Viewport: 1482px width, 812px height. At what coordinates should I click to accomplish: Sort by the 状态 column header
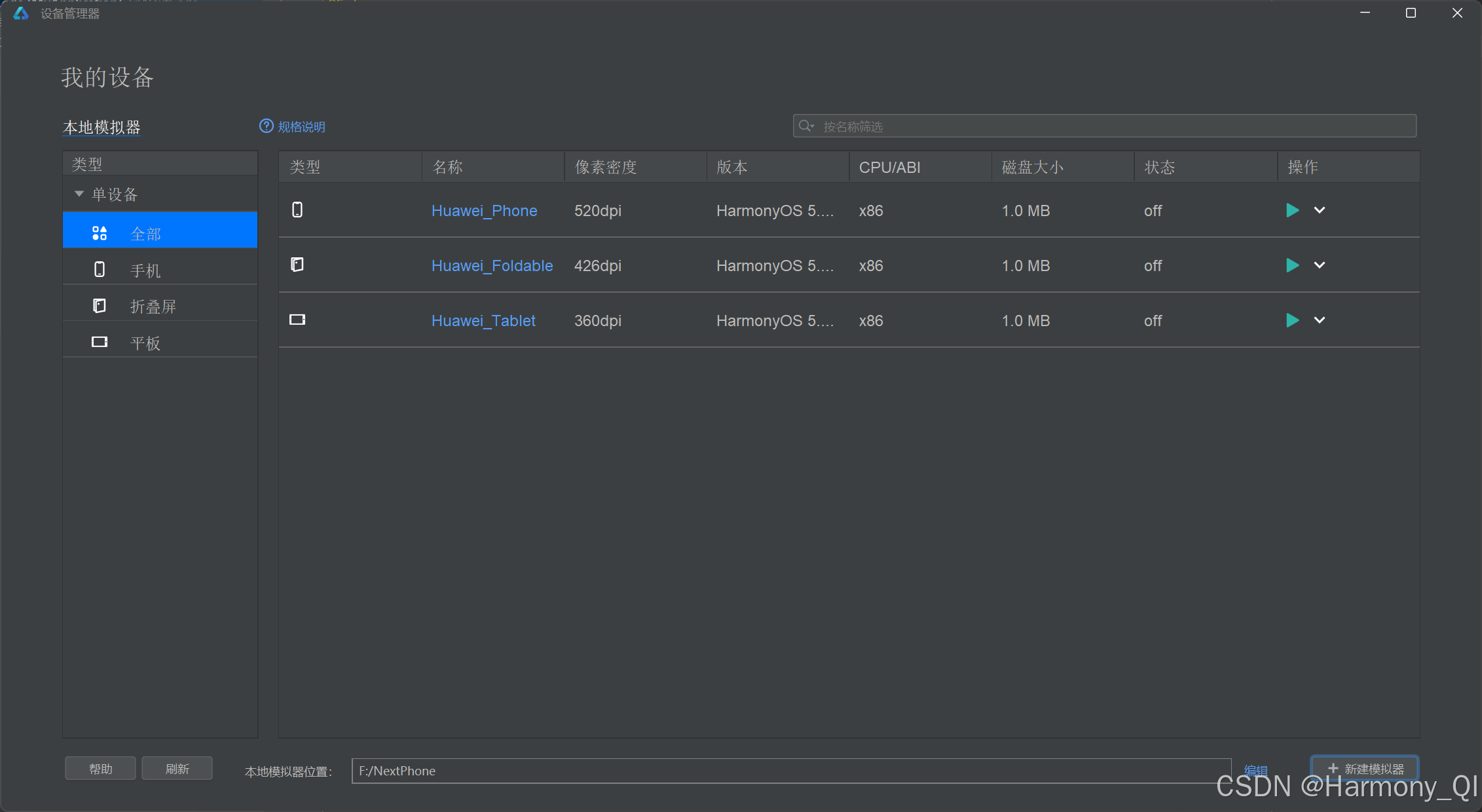click(1206, 167)
